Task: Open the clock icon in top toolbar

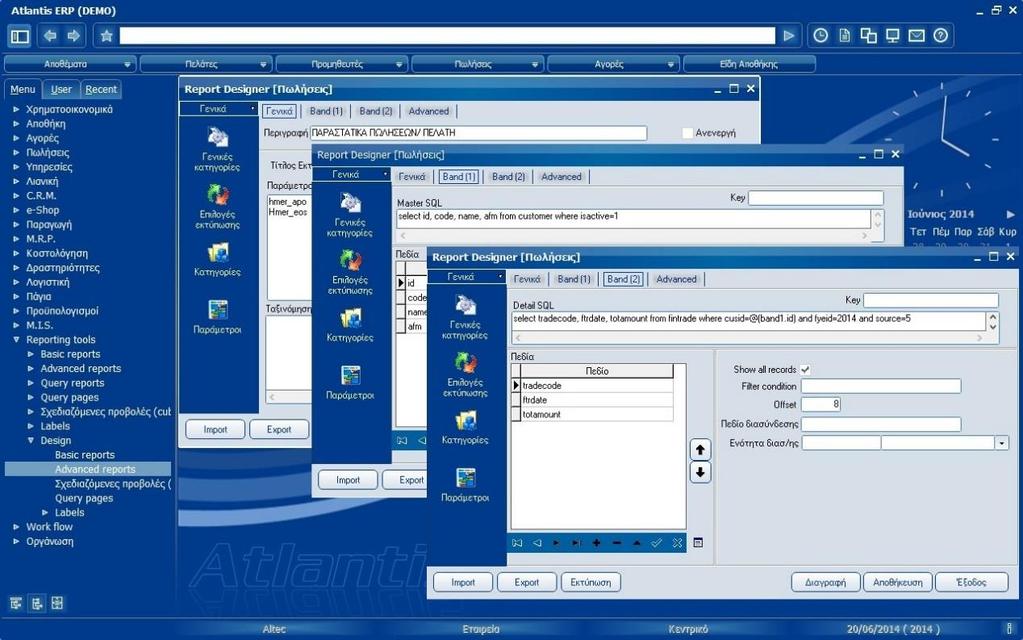Action: [x=820, y=36]
